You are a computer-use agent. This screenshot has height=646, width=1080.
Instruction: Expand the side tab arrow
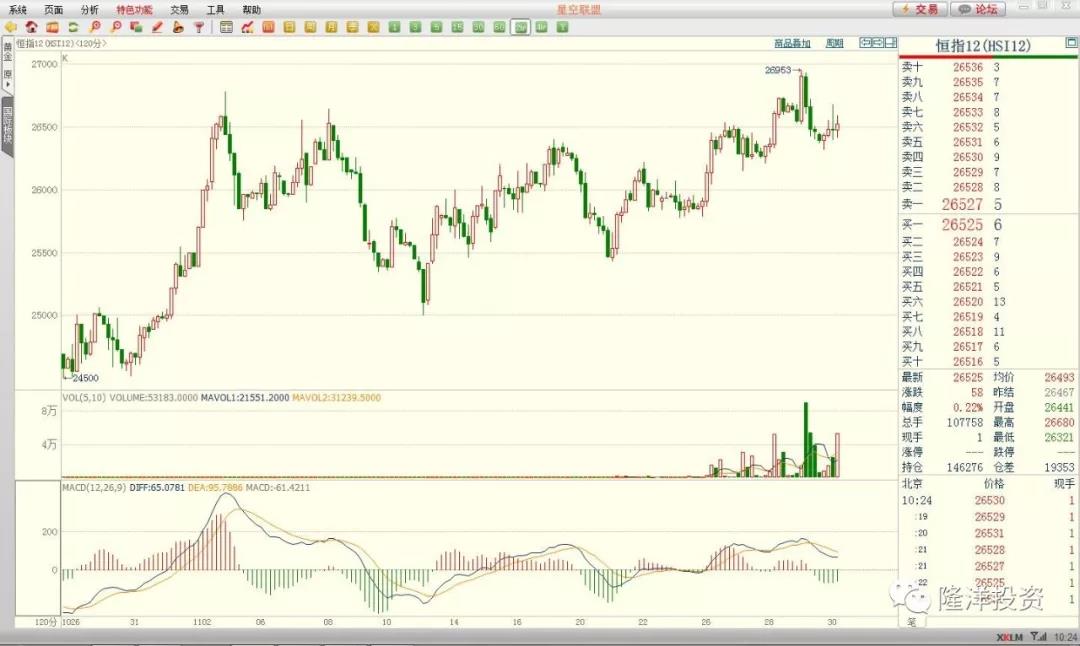[x=8, y=85]
